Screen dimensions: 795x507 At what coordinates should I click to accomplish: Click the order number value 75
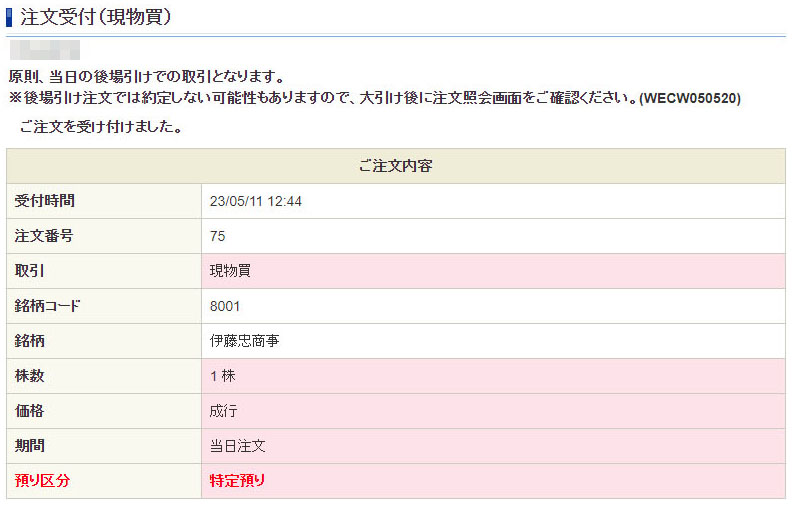click(x=218, y=236)
